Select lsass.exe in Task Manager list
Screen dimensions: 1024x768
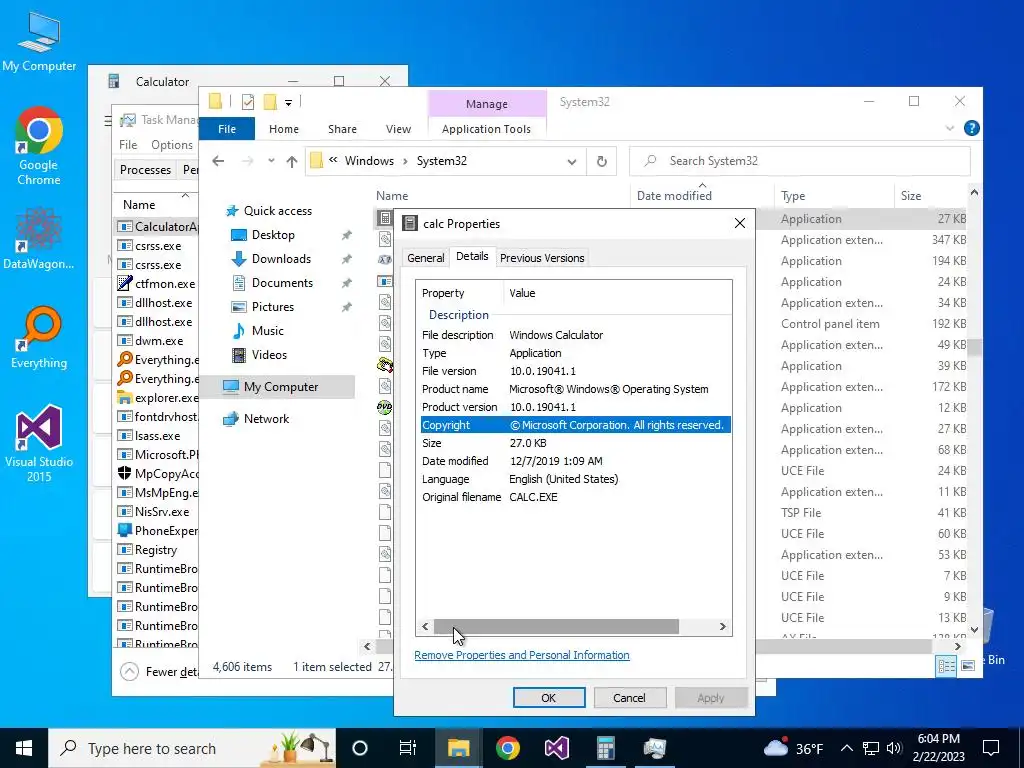pos(157,436)
